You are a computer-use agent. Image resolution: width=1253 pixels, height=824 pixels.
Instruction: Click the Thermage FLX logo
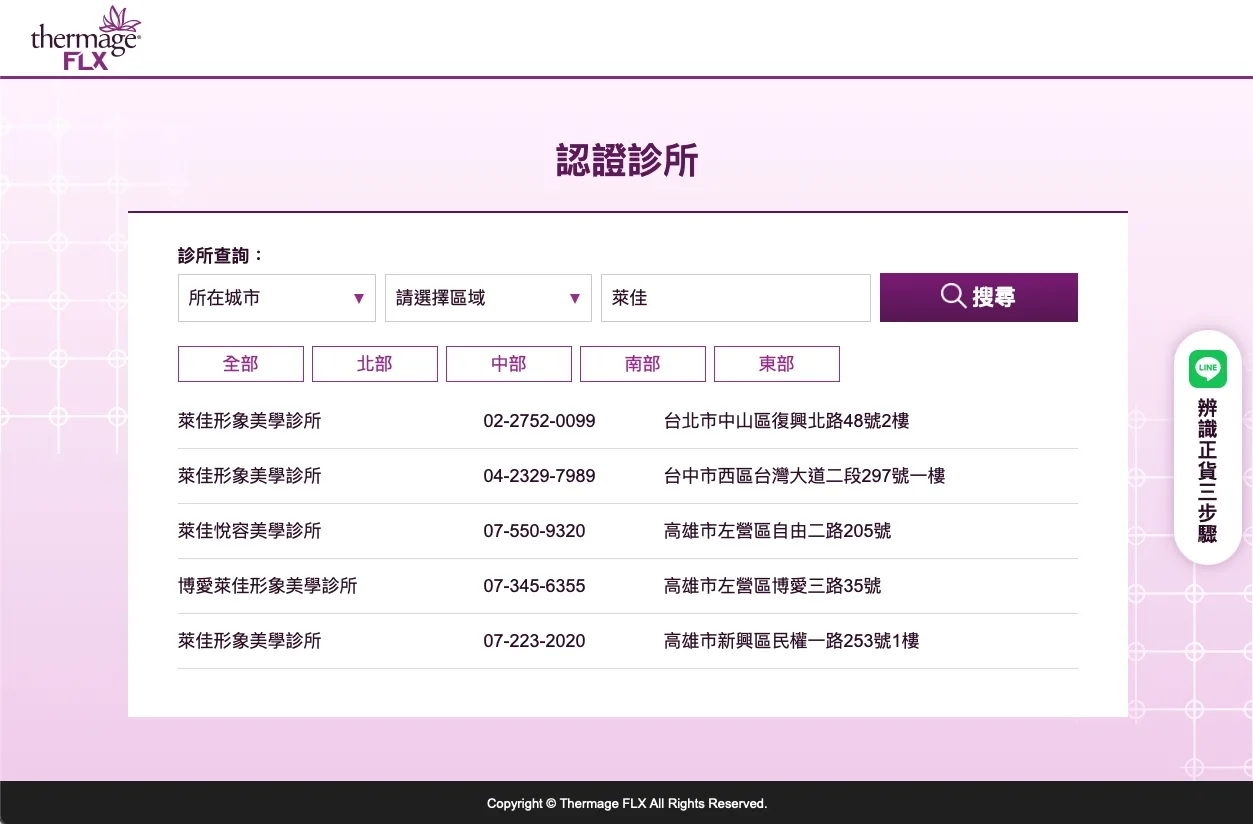86,38
